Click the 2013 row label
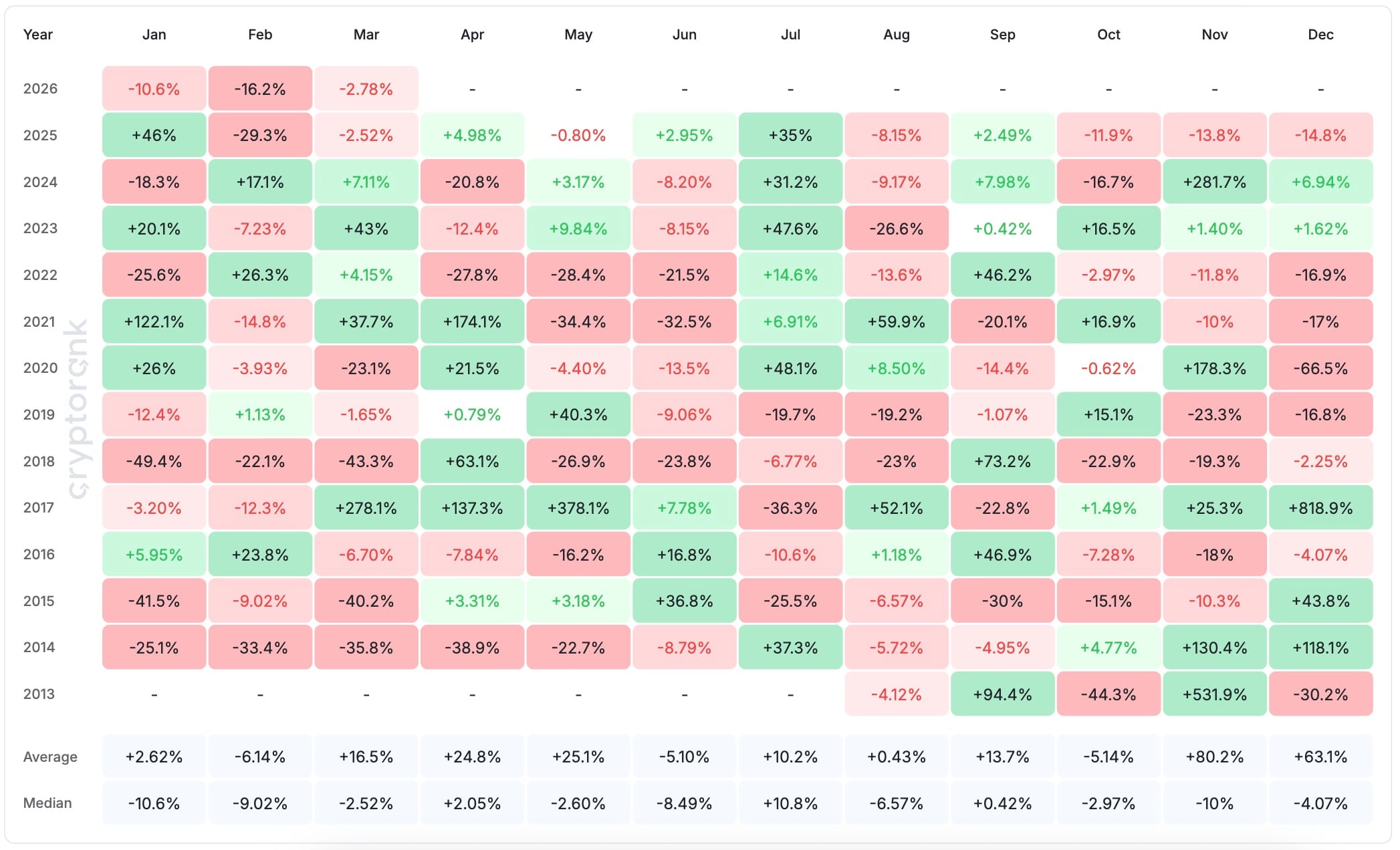Viewport: 1400px width, 850px height. (x=39, y=694)
